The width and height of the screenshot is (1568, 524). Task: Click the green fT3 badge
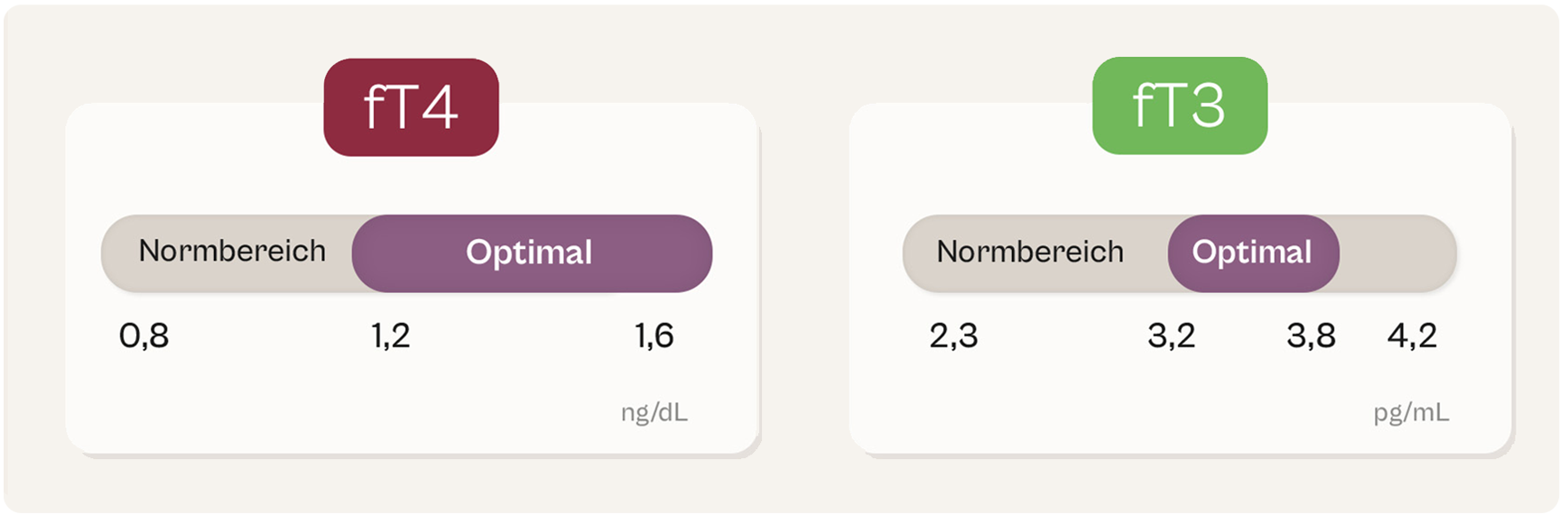click(x=1179, y=106)
